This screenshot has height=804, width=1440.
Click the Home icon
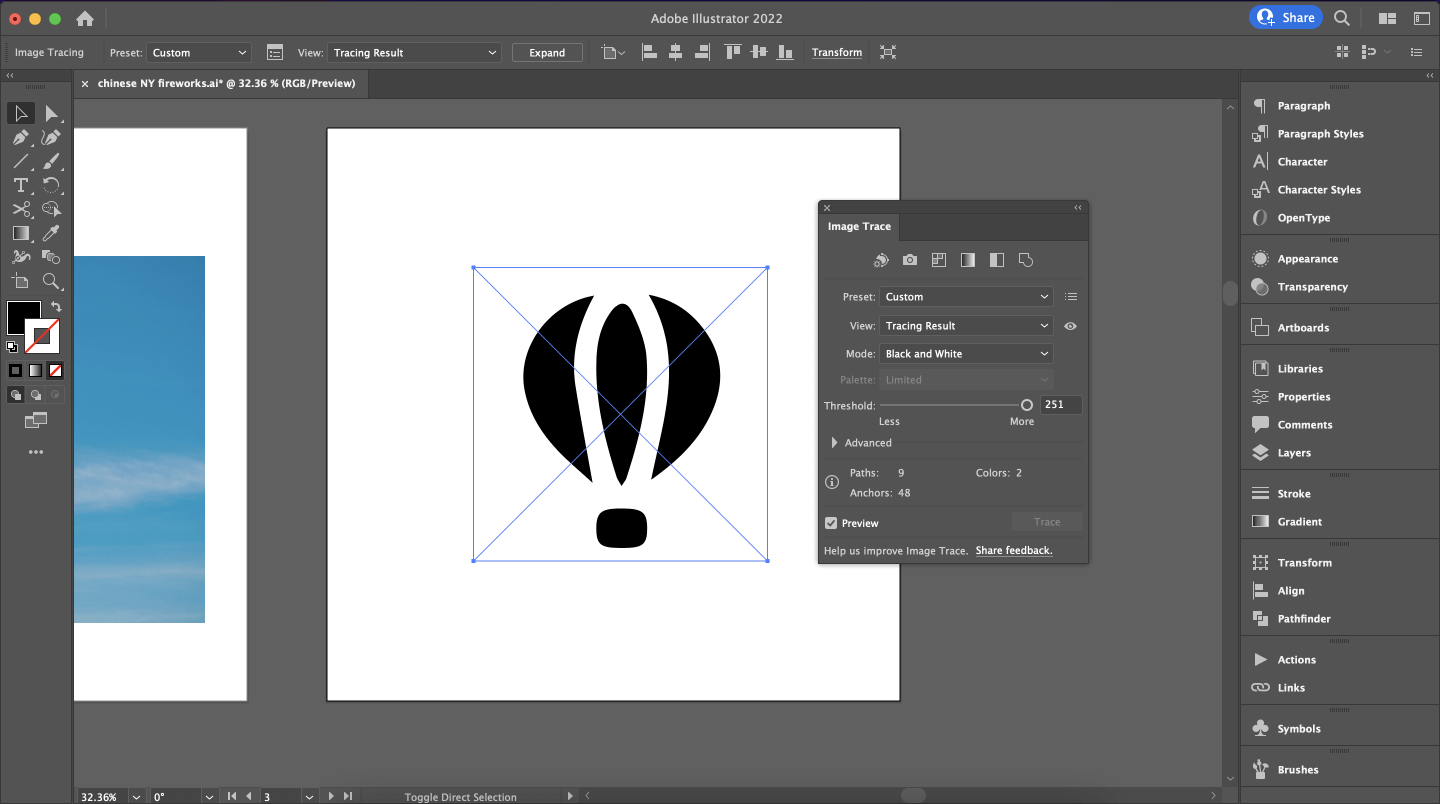pos(85,19)
